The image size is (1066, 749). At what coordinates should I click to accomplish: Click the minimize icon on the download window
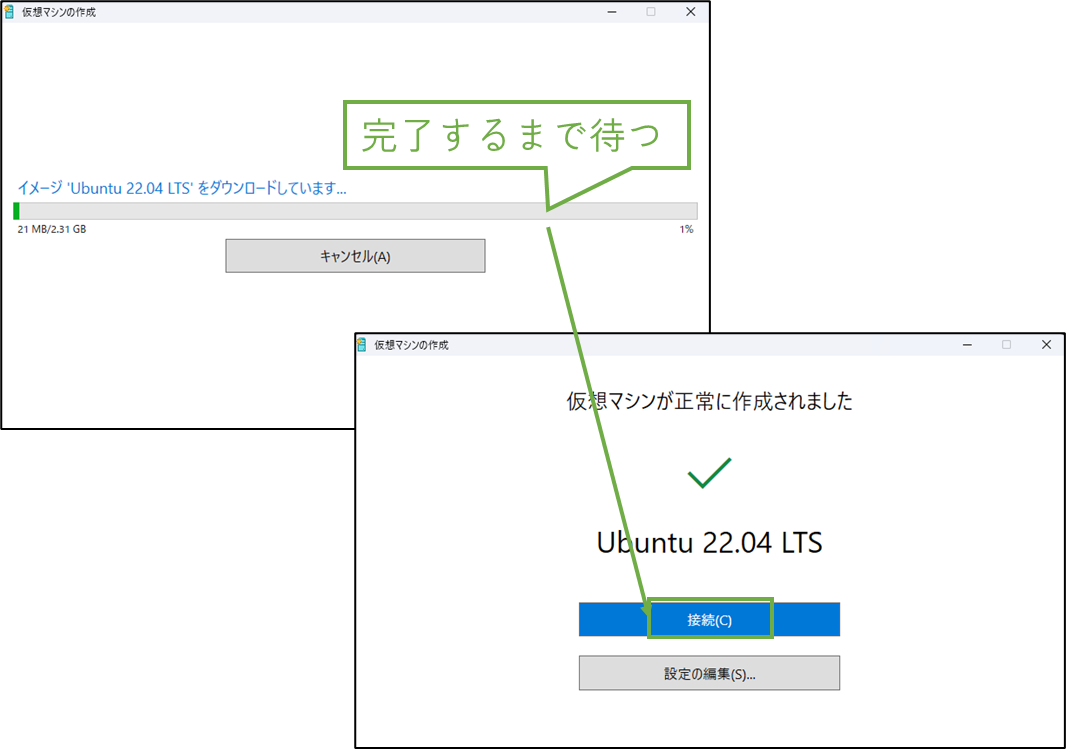tap(611, 11)
